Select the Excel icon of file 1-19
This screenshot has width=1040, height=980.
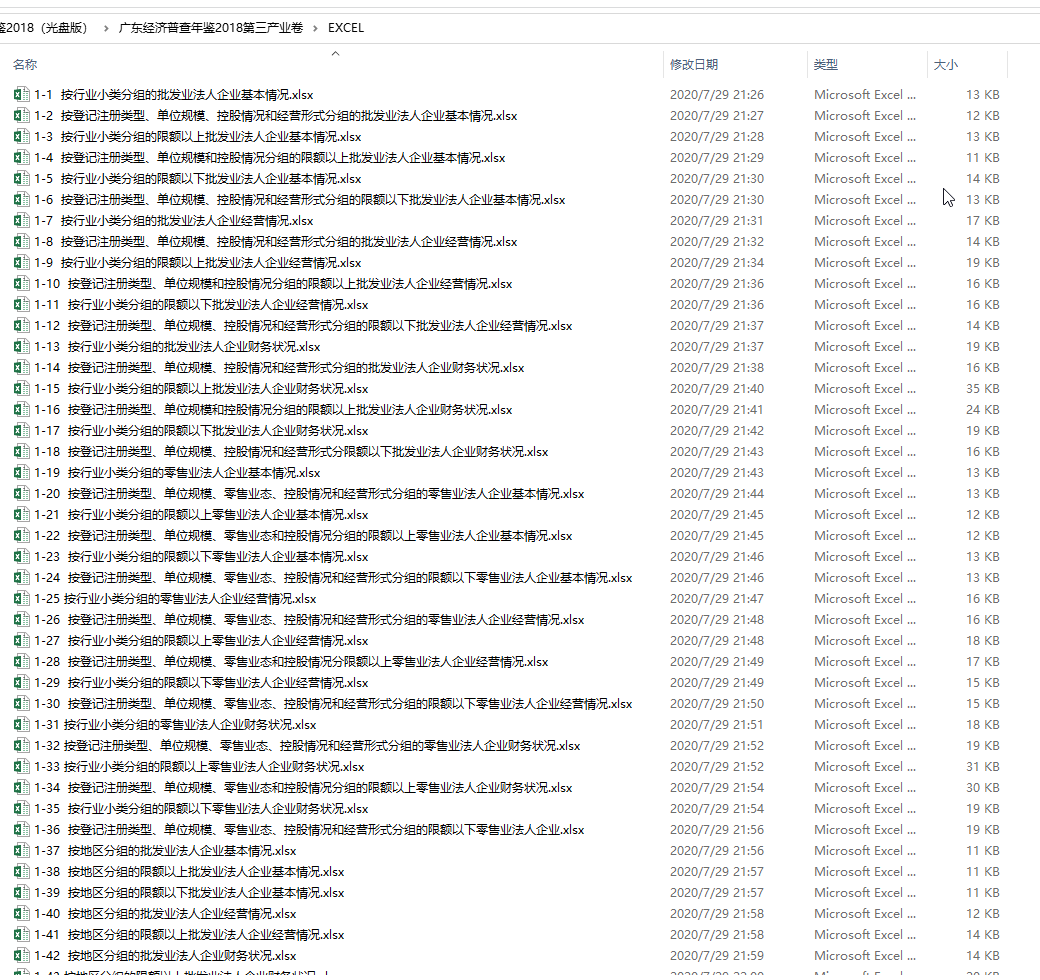(21, 473)
